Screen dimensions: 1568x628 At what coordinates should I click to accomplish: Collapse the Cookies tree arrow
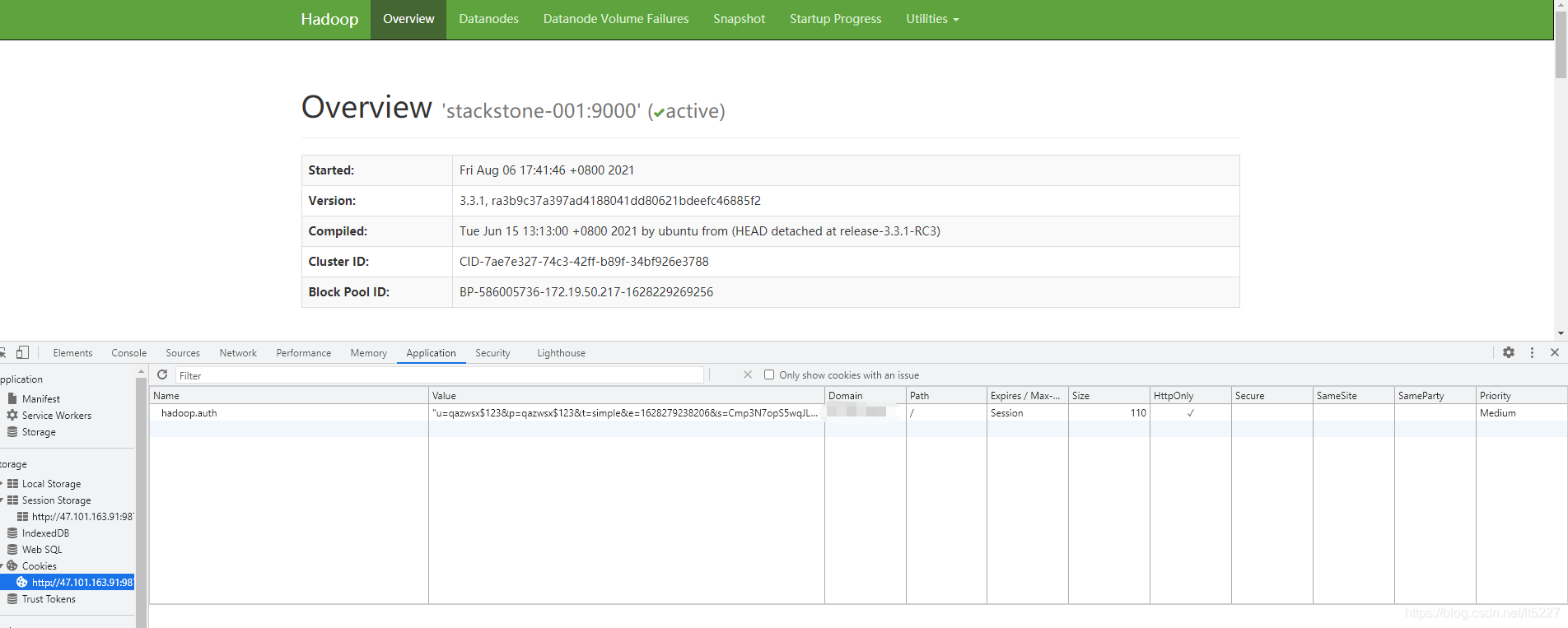[2, 566]
